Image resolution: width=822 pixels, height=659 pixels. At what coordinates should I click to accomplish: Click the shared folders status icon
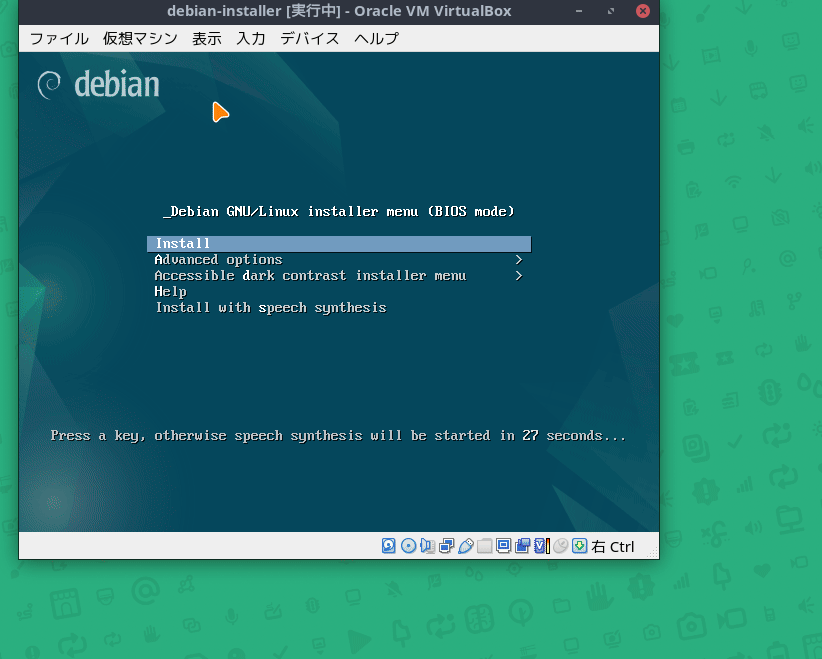(484, 546)
